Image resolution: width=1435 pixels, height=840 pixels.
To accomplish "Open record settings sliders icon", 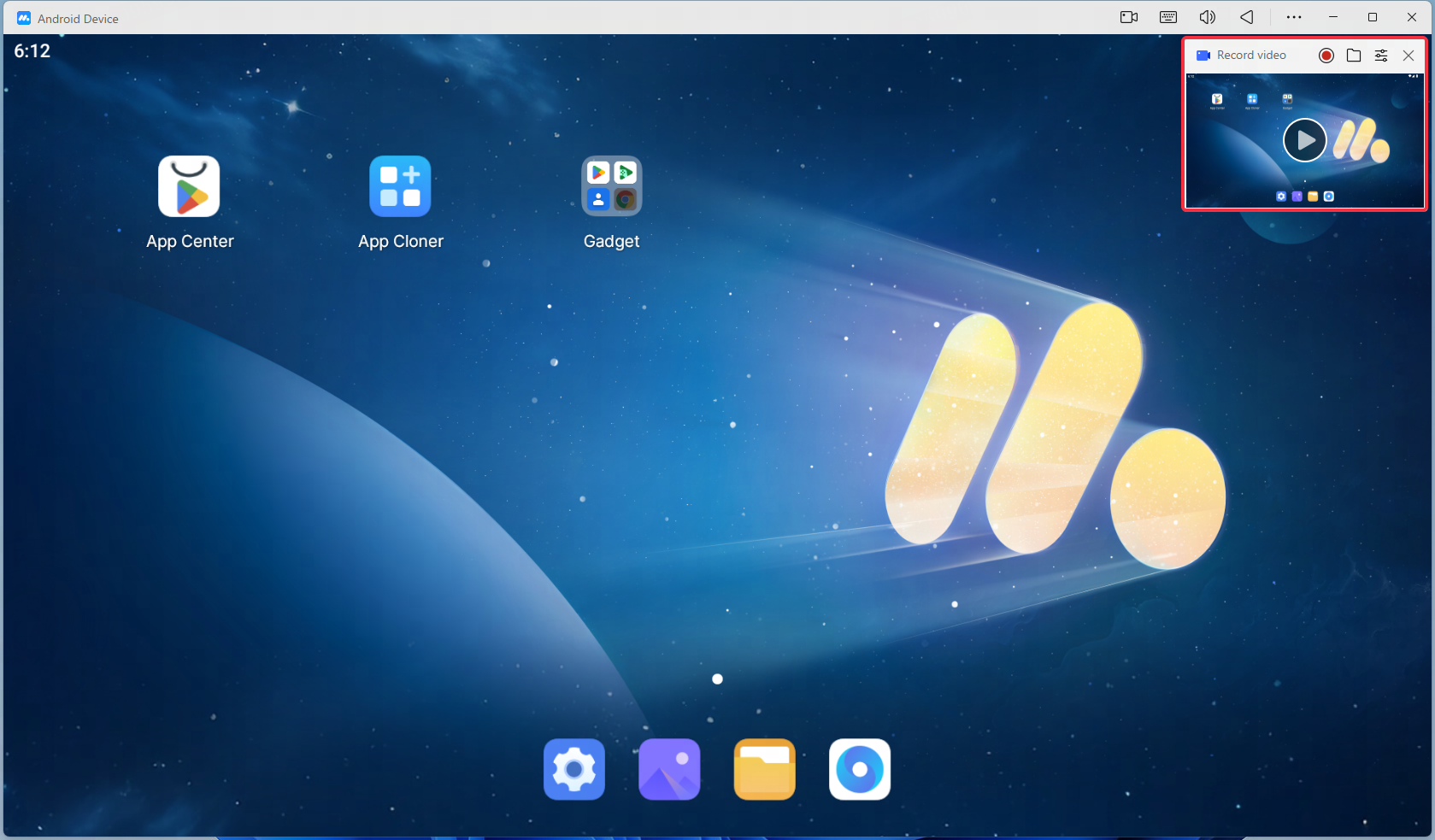I will click(1381, 56).
